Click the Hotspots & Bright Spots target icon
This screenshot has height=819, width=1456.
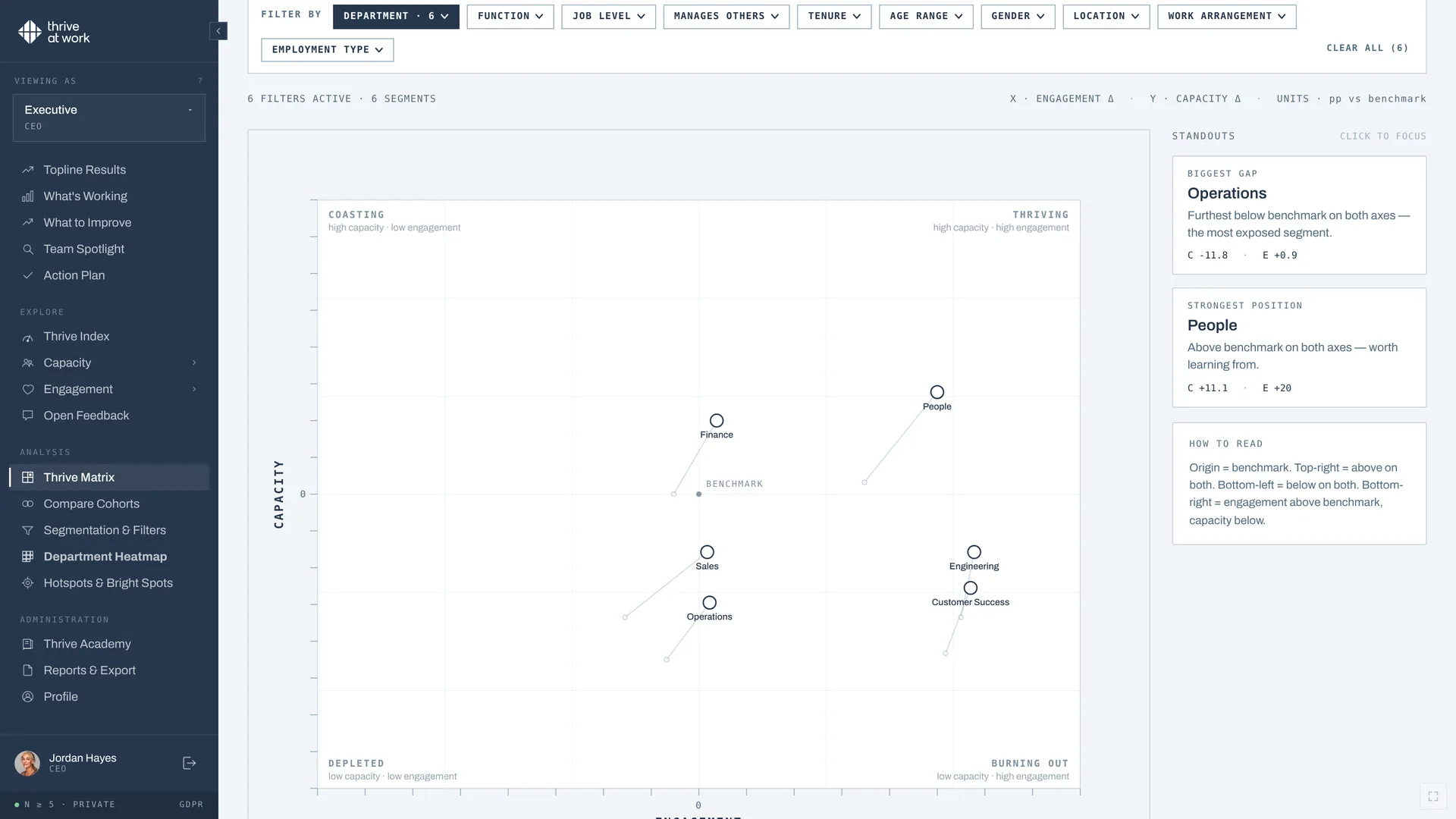[x=28, y=583]
